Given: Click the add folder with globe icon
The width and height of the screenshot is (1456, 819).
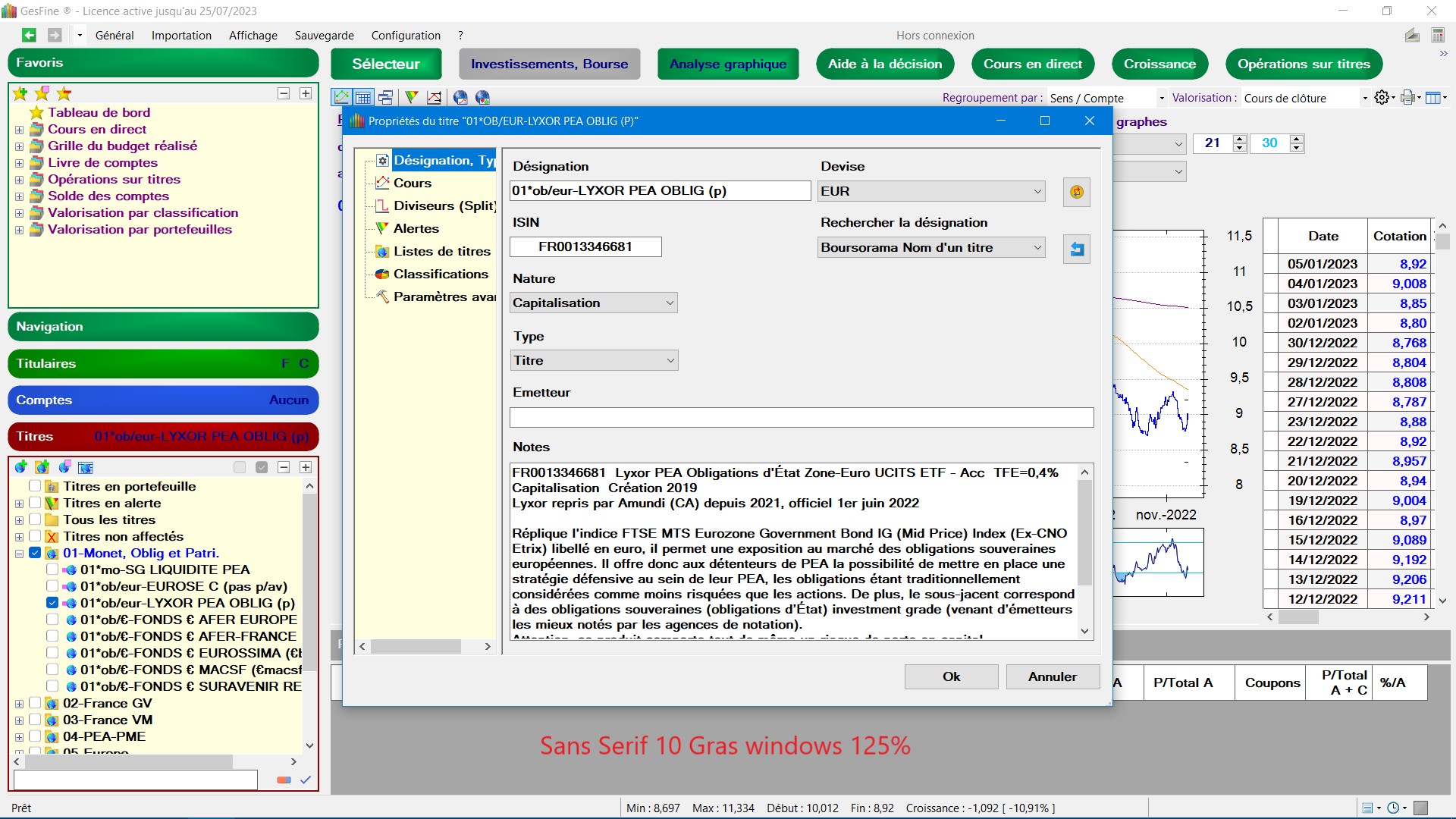Looking at the screenshot, I should pos(42,467).
